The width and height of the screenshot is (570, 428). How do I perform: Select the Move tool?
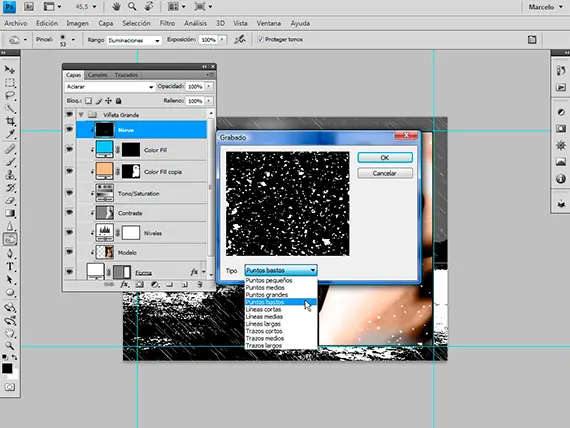click(x=10, y=69)
